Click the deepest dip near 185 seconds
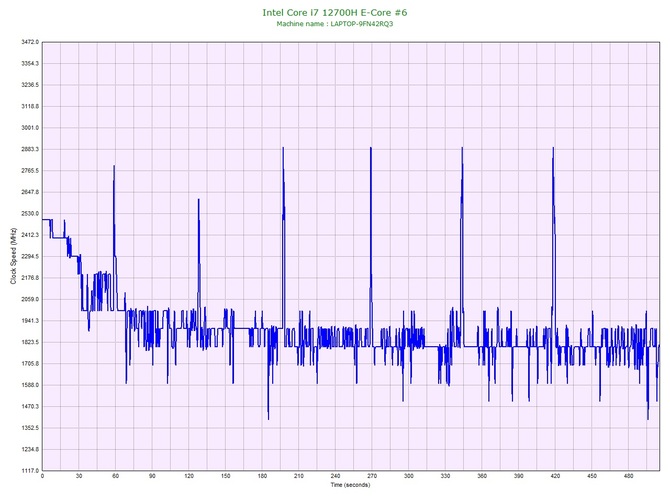Image resolution: width=670 pixels, height=502 pixels. 268,419
